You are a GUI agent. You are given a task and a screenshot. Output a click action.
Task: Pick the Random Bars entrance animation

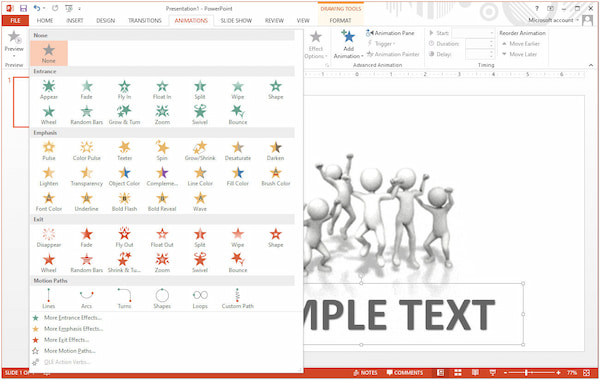tap(86, 115)
